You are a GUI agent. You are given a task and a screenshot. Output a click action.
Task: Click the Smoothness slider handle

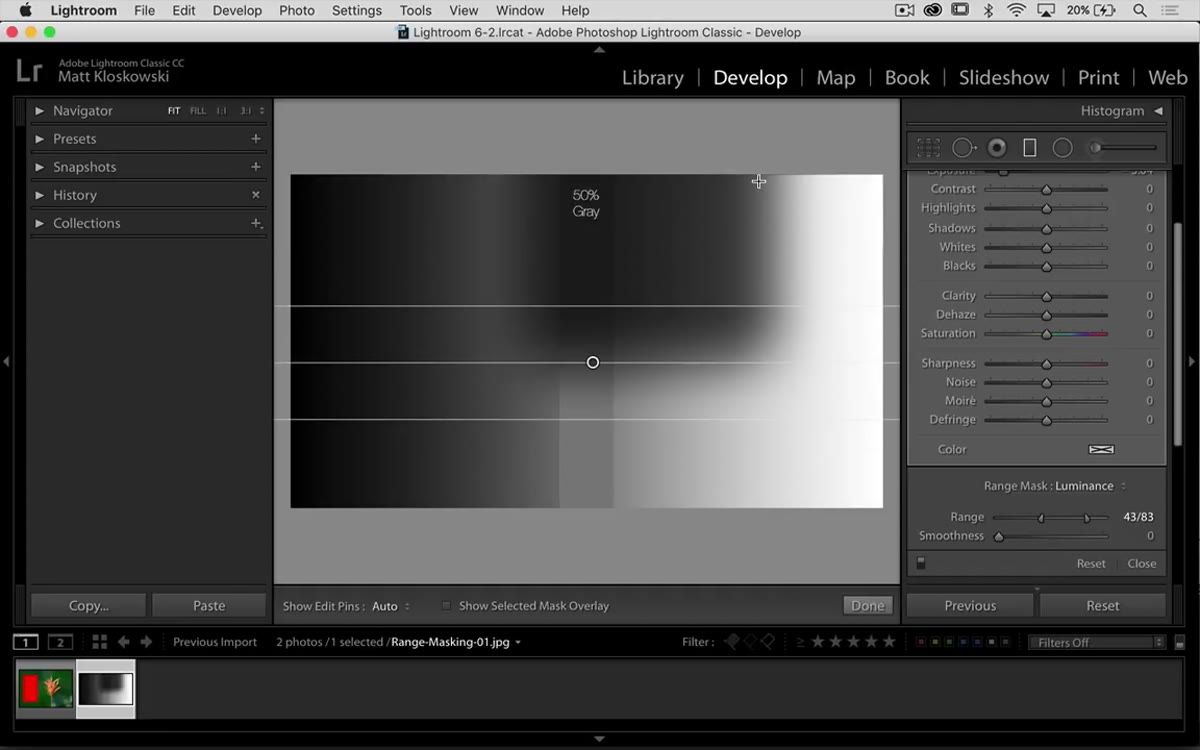point(998,536)
